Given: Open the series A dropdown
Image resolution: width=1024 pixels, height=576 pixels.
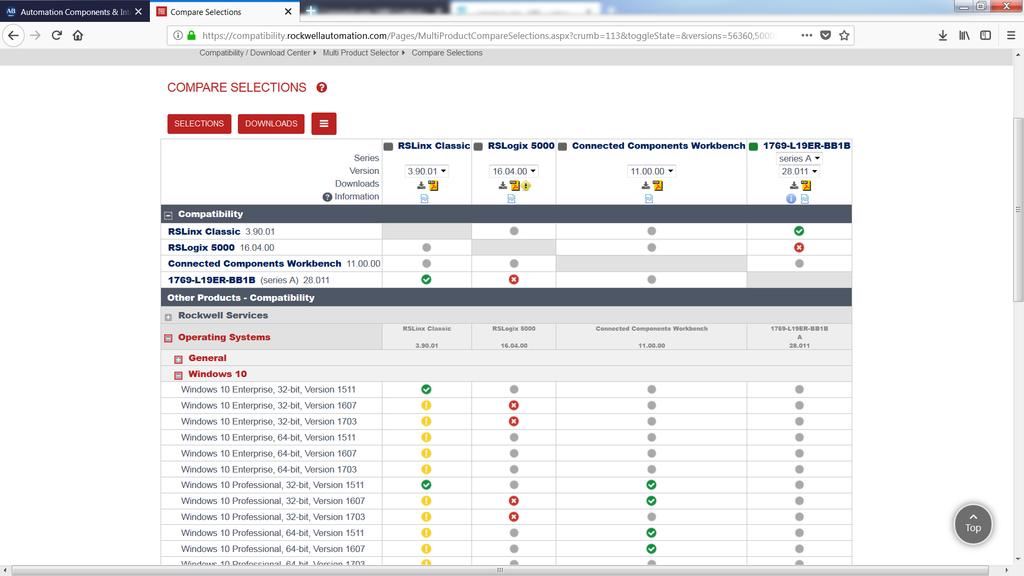Looking at the screenshot, I should 799,158.
